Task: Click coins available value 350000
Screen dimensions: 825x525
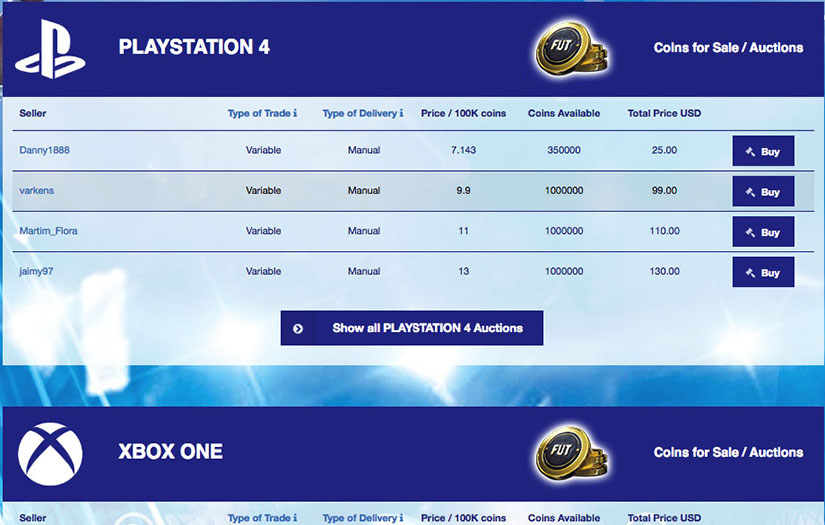Action: tap(564, 150)
